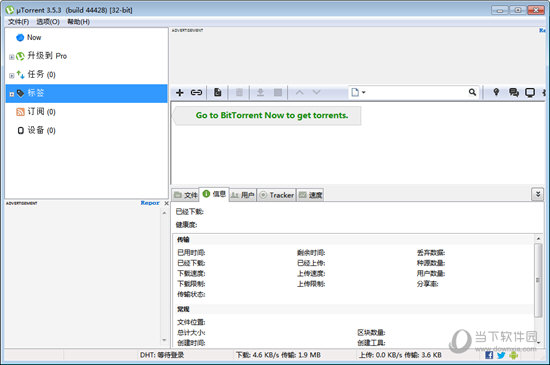Viewport: 550px width, 365px height.
Task: Open the 帮助(H) menu
Action: (x=79, y=22)
